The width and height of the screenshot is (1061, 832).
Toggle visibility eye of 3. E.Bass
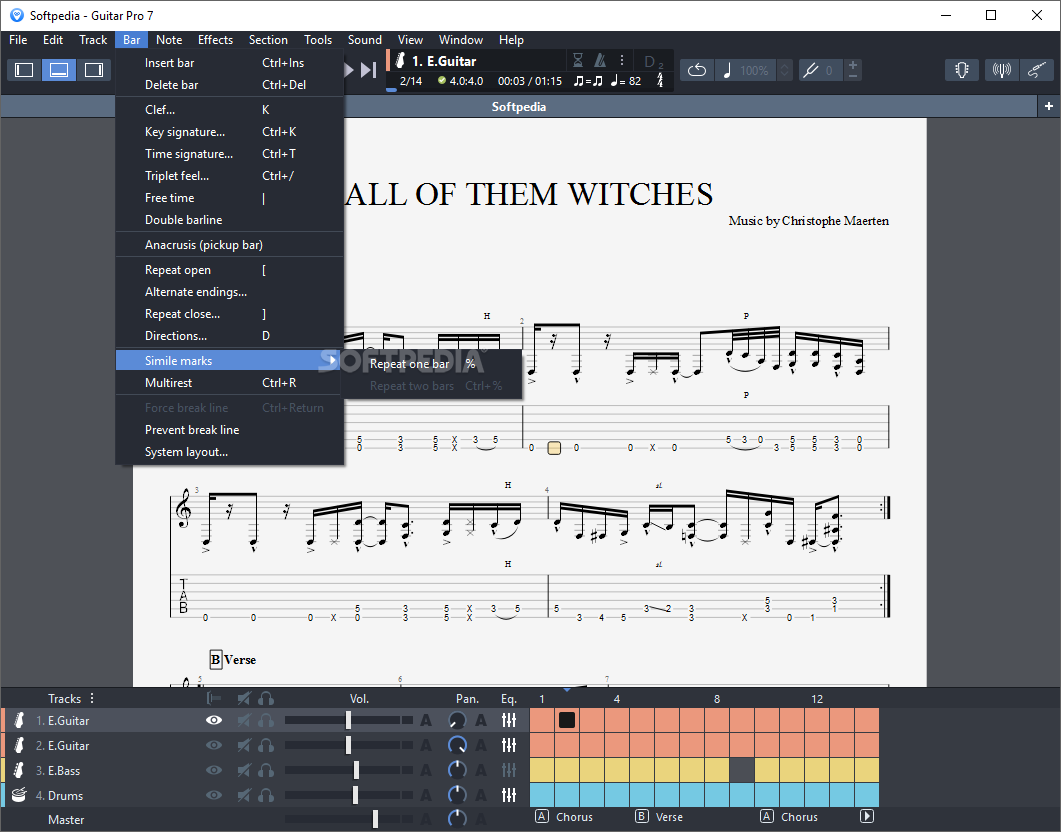pos(214,770)
